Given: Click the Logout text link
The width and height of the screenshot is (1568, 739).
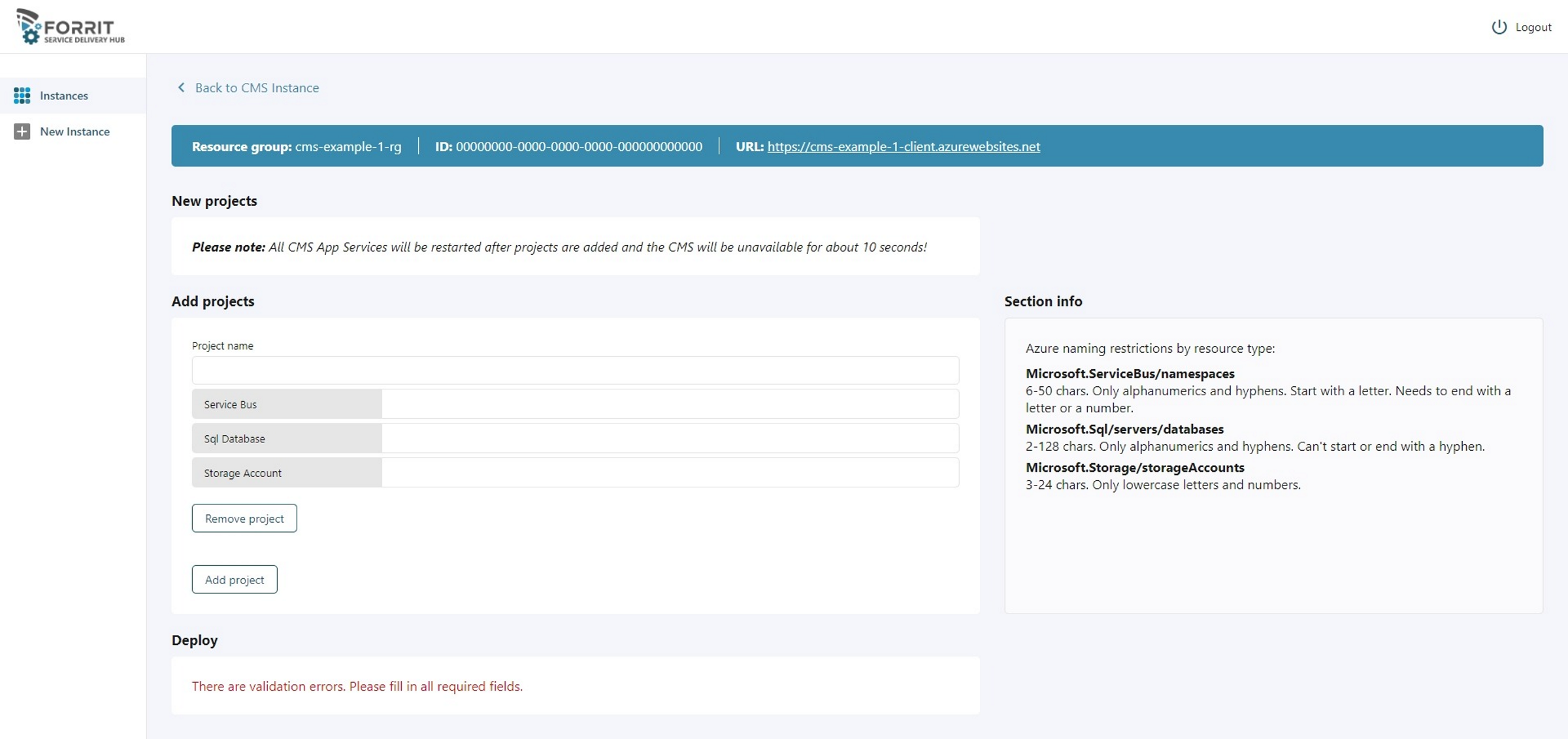Looking at the screenshot, I should [x=1533, y=27].
